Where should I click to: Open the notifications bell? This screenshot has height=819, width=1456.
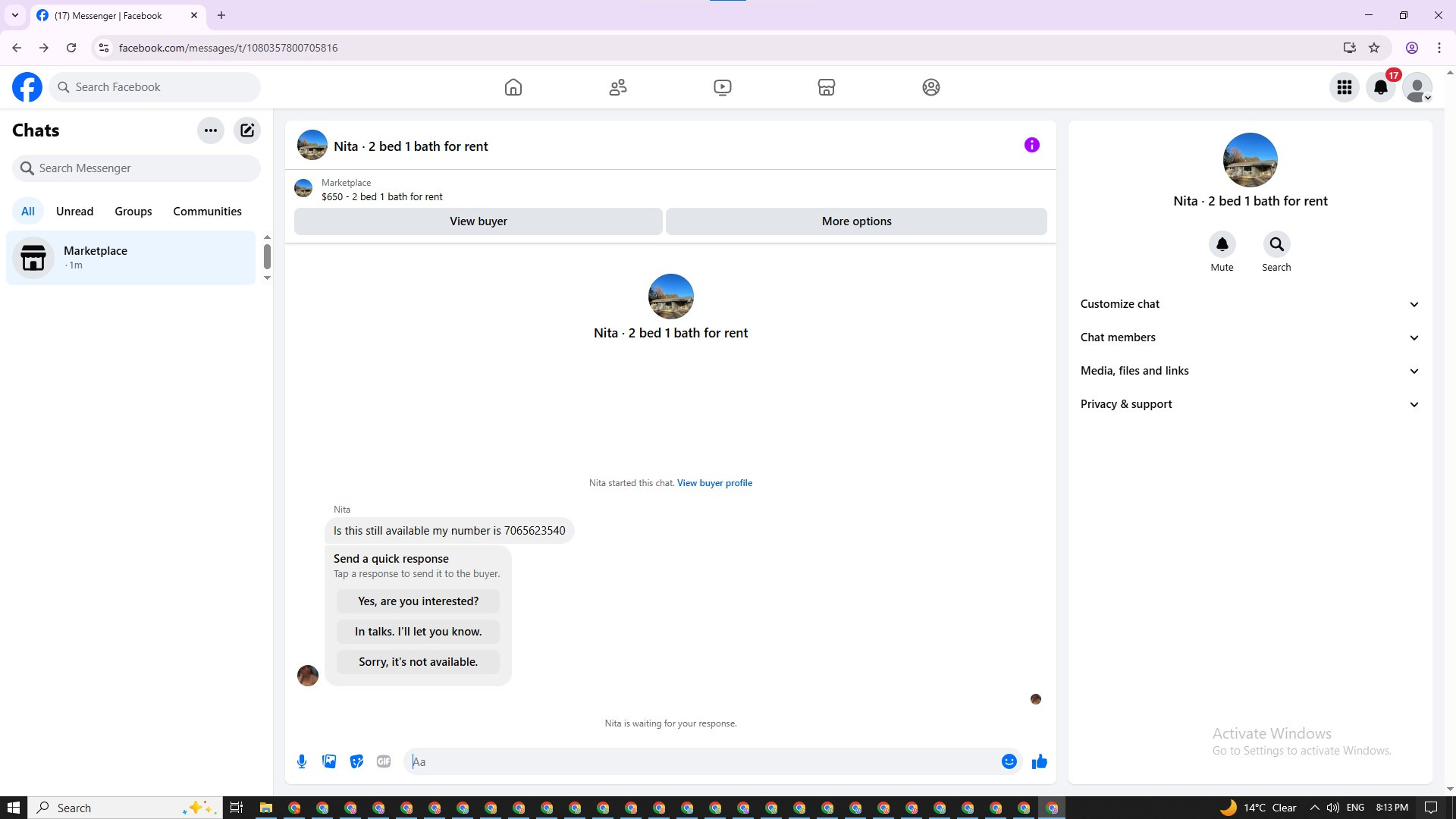1380,87
